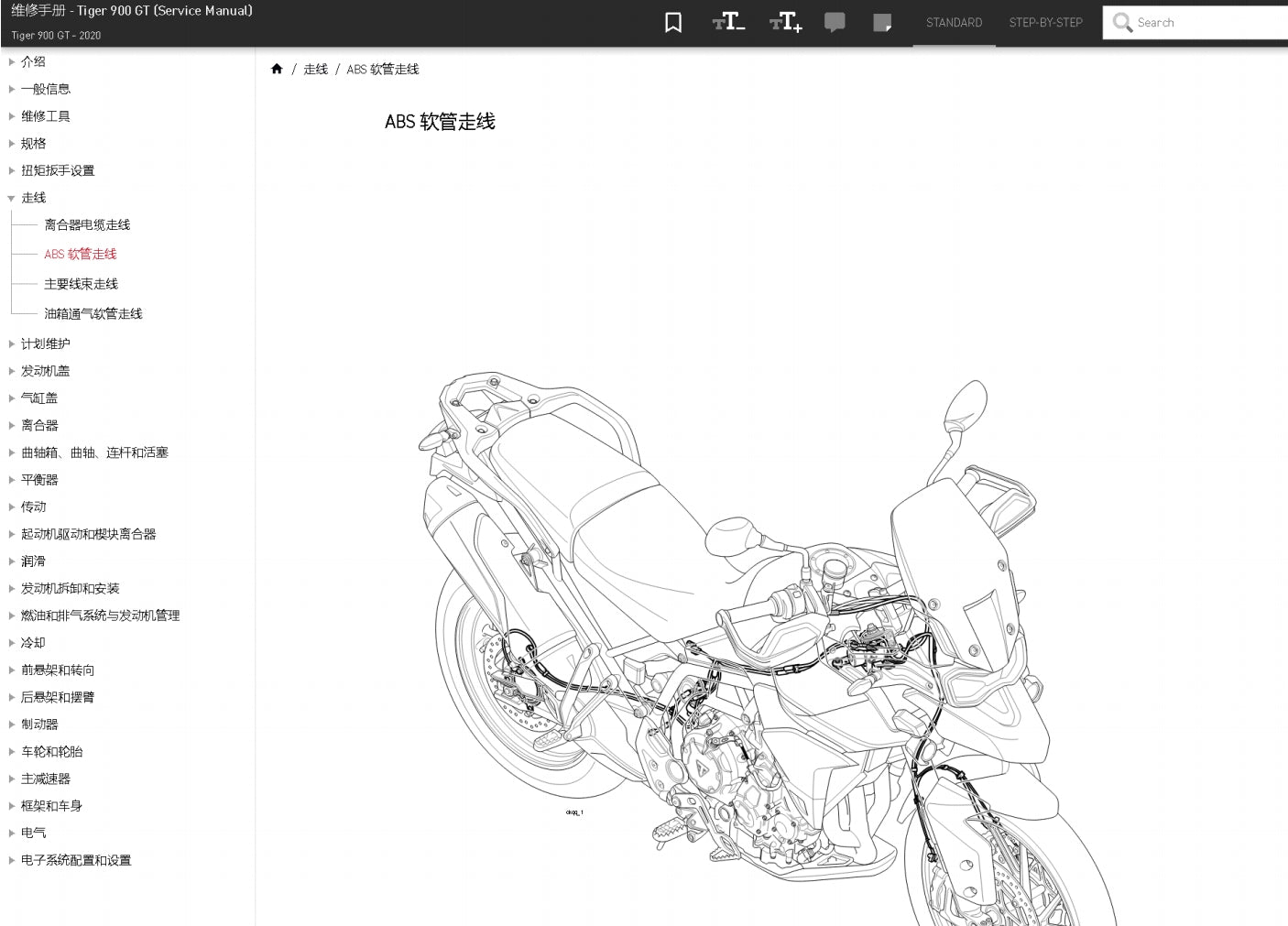Click the home icon in the breadcrumb

(x=277, y=69)
